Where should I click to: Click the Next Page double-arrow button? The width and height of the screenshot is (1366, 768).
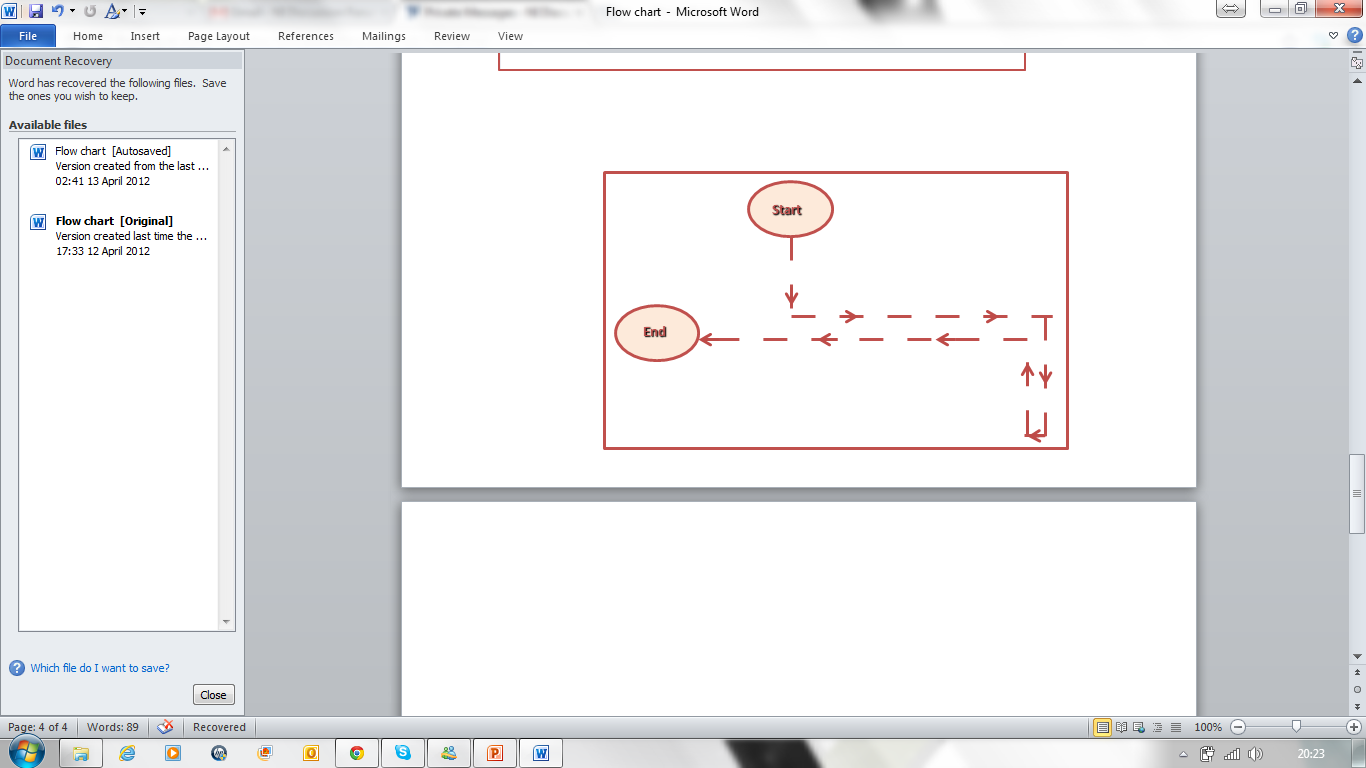click(x=1357, y=706)
